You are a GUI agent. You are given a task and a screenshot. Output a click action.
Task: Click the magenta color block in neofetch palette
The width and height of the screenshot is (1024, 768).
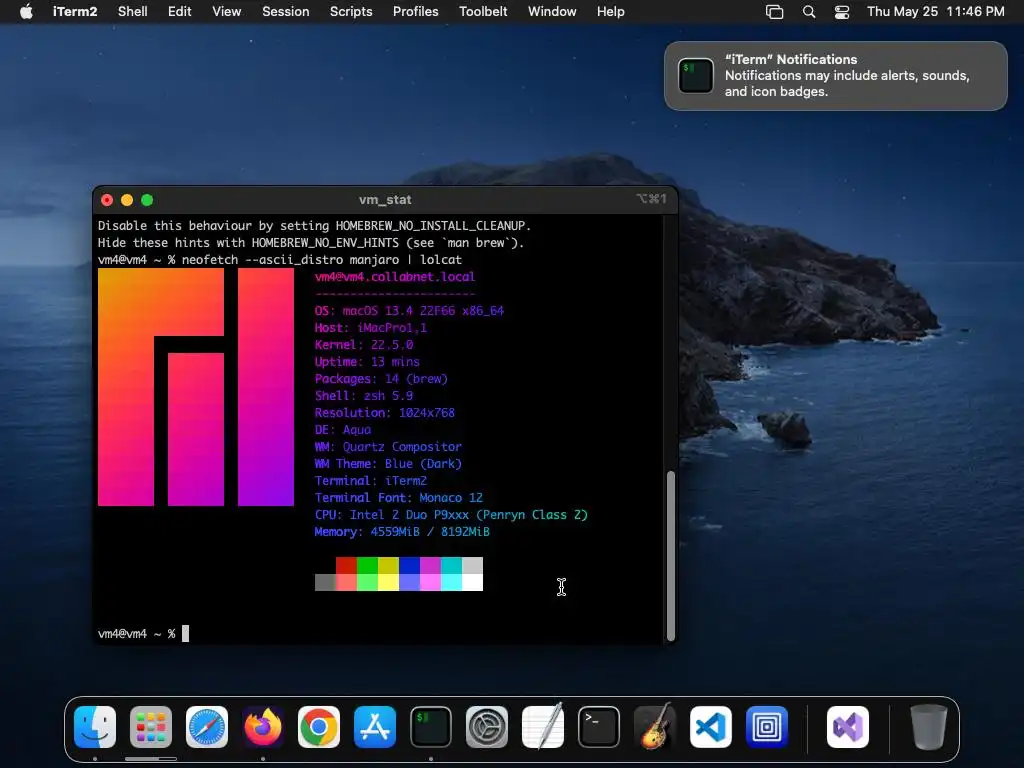(430, 566)
